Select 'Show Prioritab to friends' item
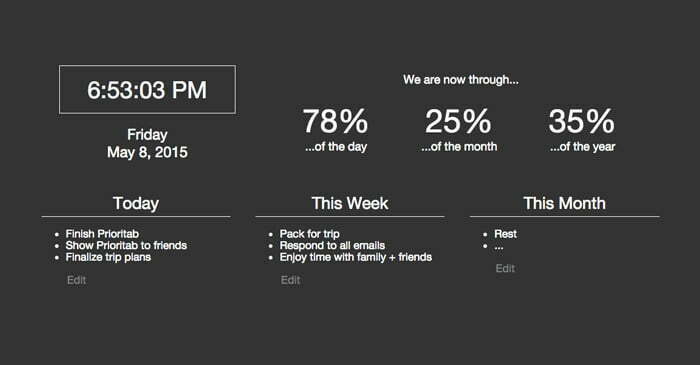The width and height of the screenshot is (700, 365). pyautogui.click(x=126, y=245)
